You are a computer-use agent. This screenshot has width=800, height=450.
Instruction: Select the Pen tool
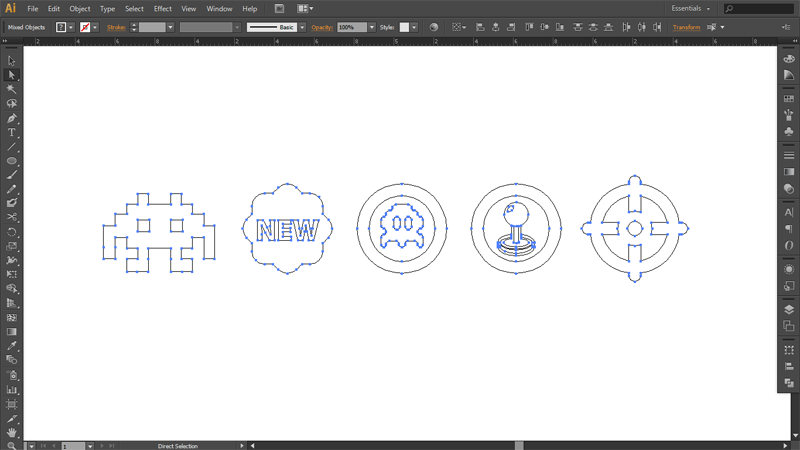[x=12, y=118]
